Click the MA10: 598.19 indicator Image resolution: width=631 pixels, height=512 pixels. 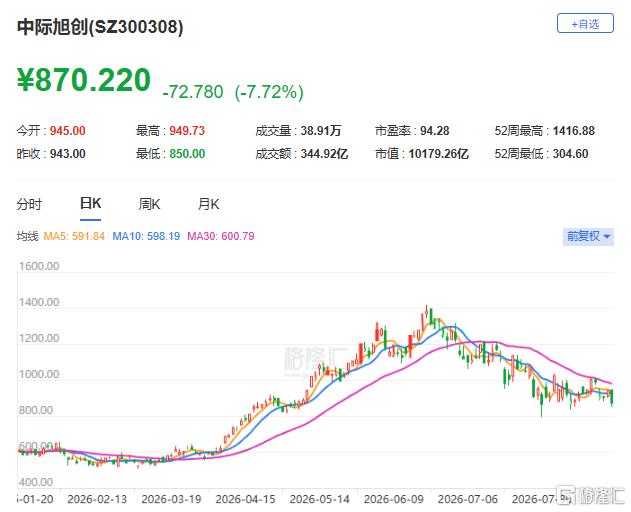point(146,236)
